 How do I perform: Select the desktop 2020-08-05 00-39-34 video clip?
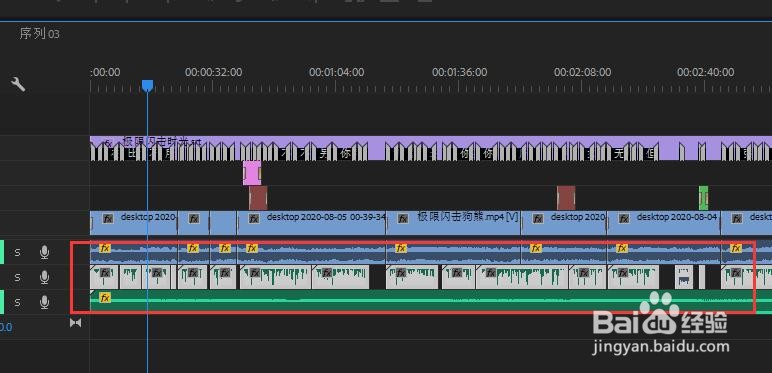coord(312,223)
